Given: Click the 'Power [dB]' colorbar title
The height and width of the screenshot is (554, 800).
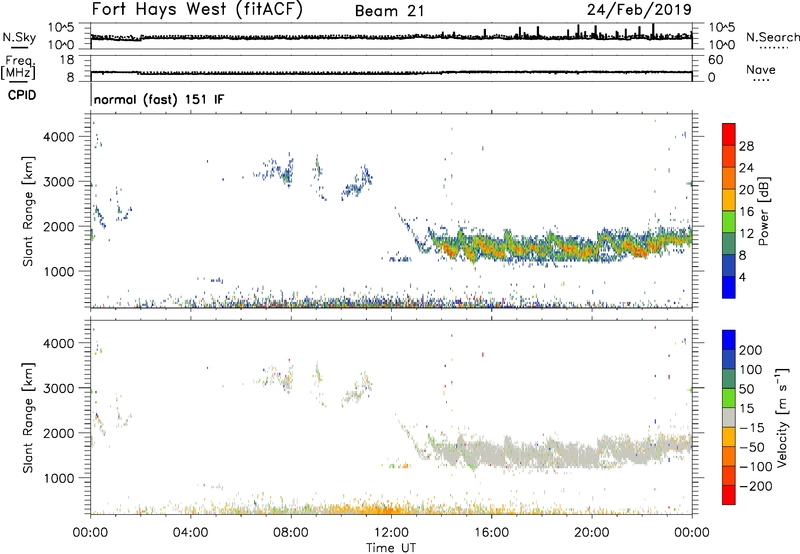Looking at the screenshot, I should click(763, 211).
